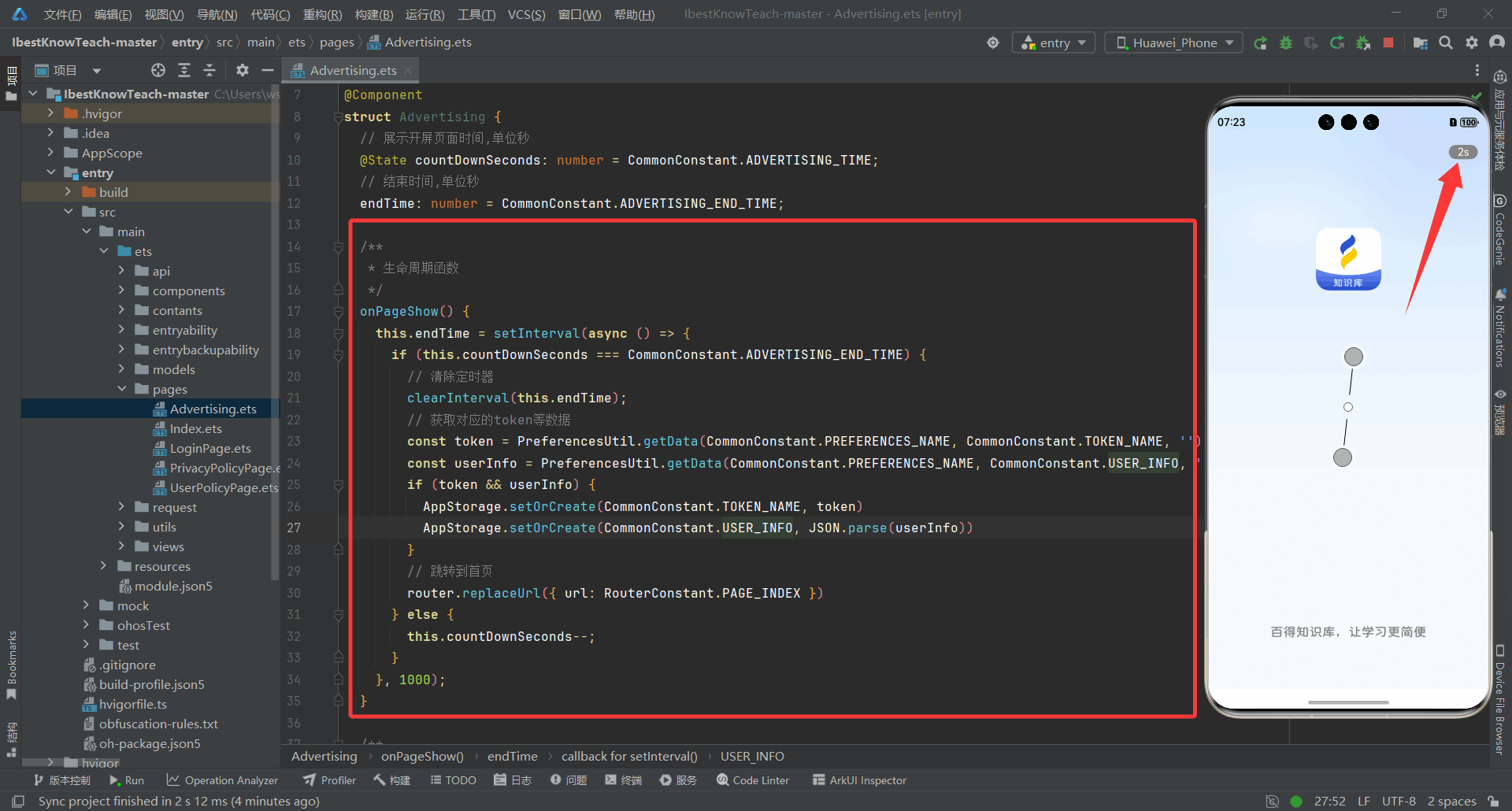This screenshot has width=1512, height=811.
Task: Open 服务 services tool window
Action: coord(678,780)
